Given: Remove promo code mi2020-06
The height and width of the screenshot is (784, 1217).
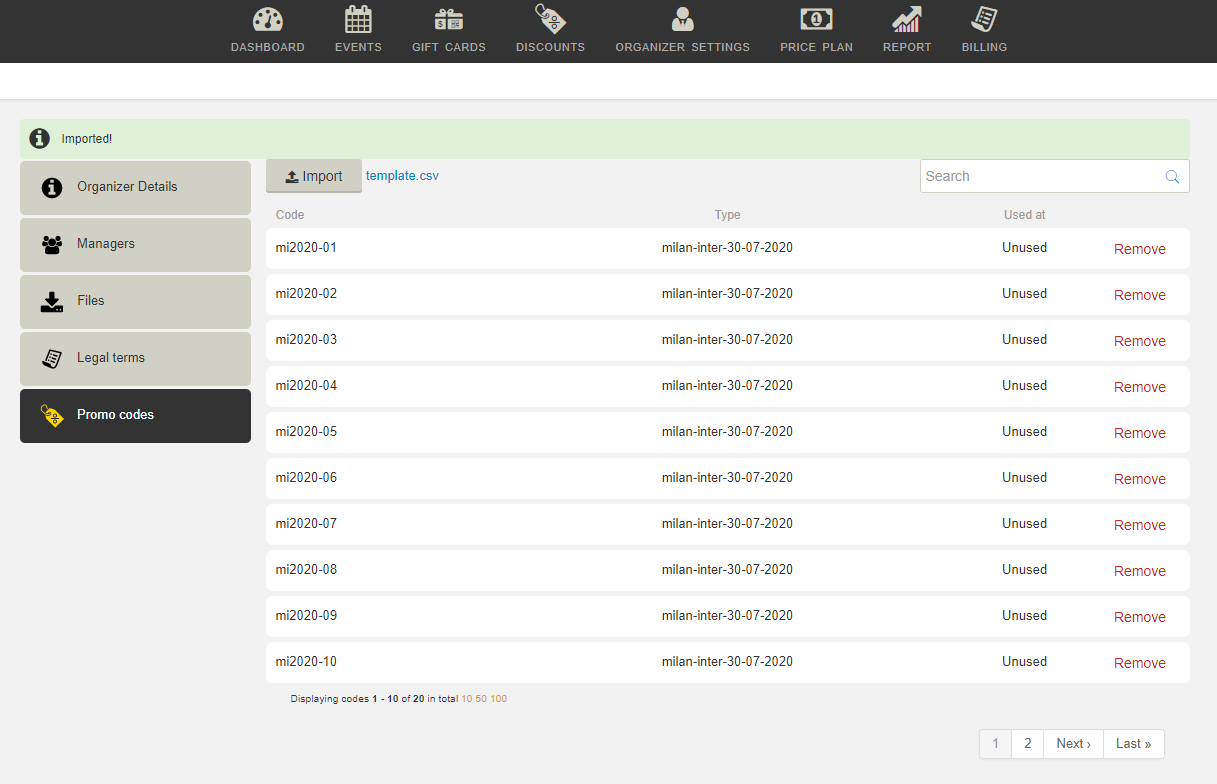Looking at the screenshot, I should pos(1140,479).
